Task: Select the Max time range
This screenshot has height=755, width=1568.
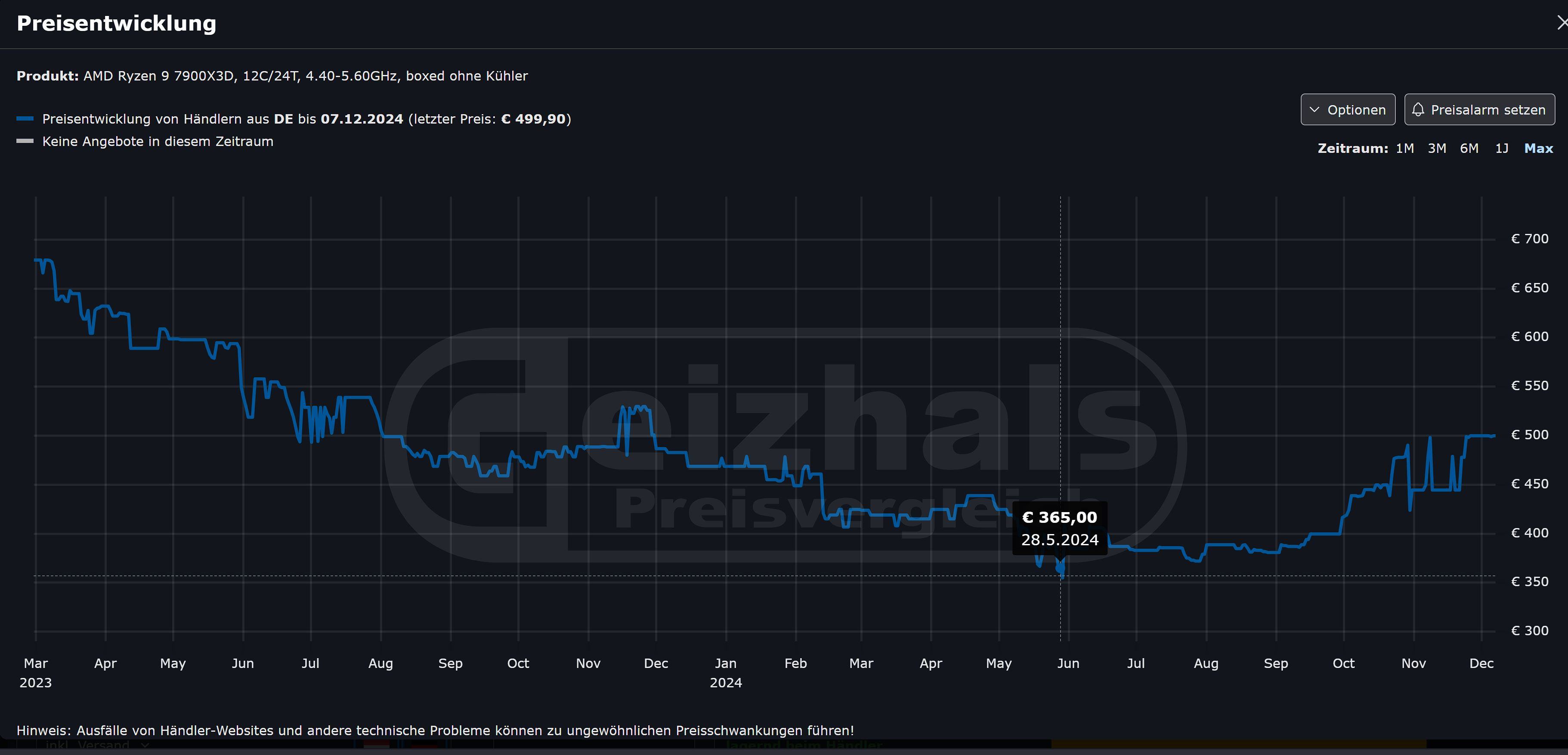Action: tap(1538, 149)
